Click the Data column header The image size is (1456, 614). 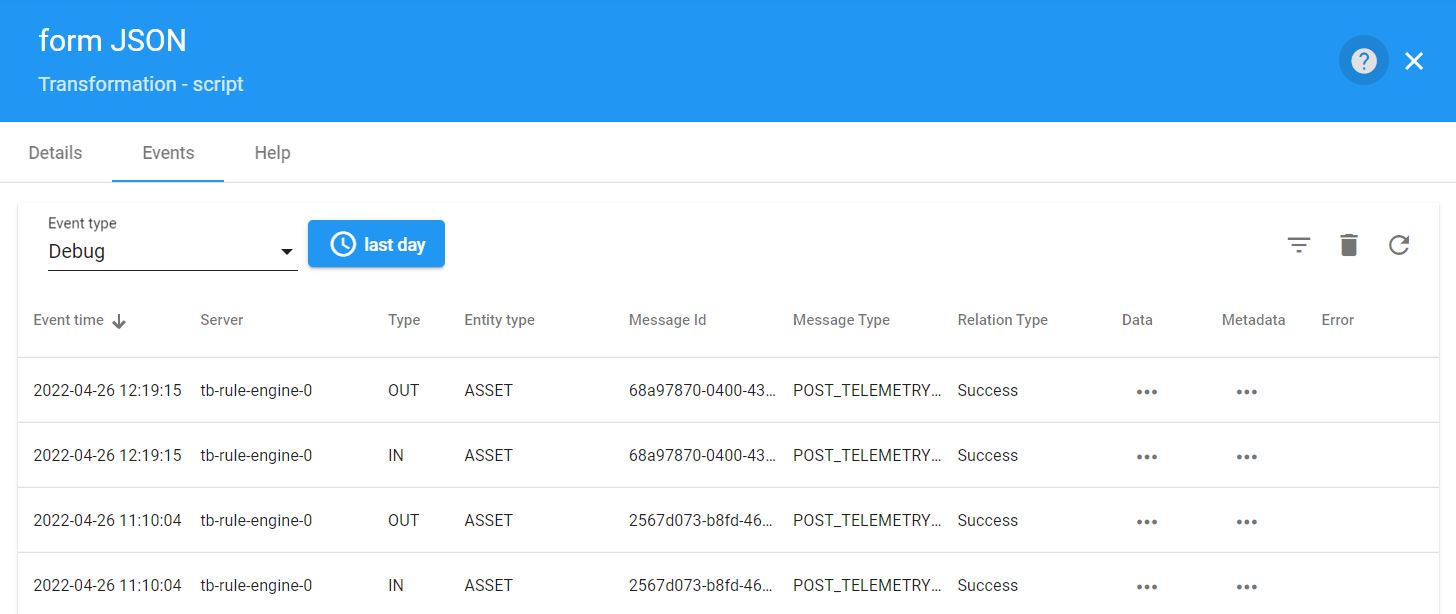click(1137, 320)
